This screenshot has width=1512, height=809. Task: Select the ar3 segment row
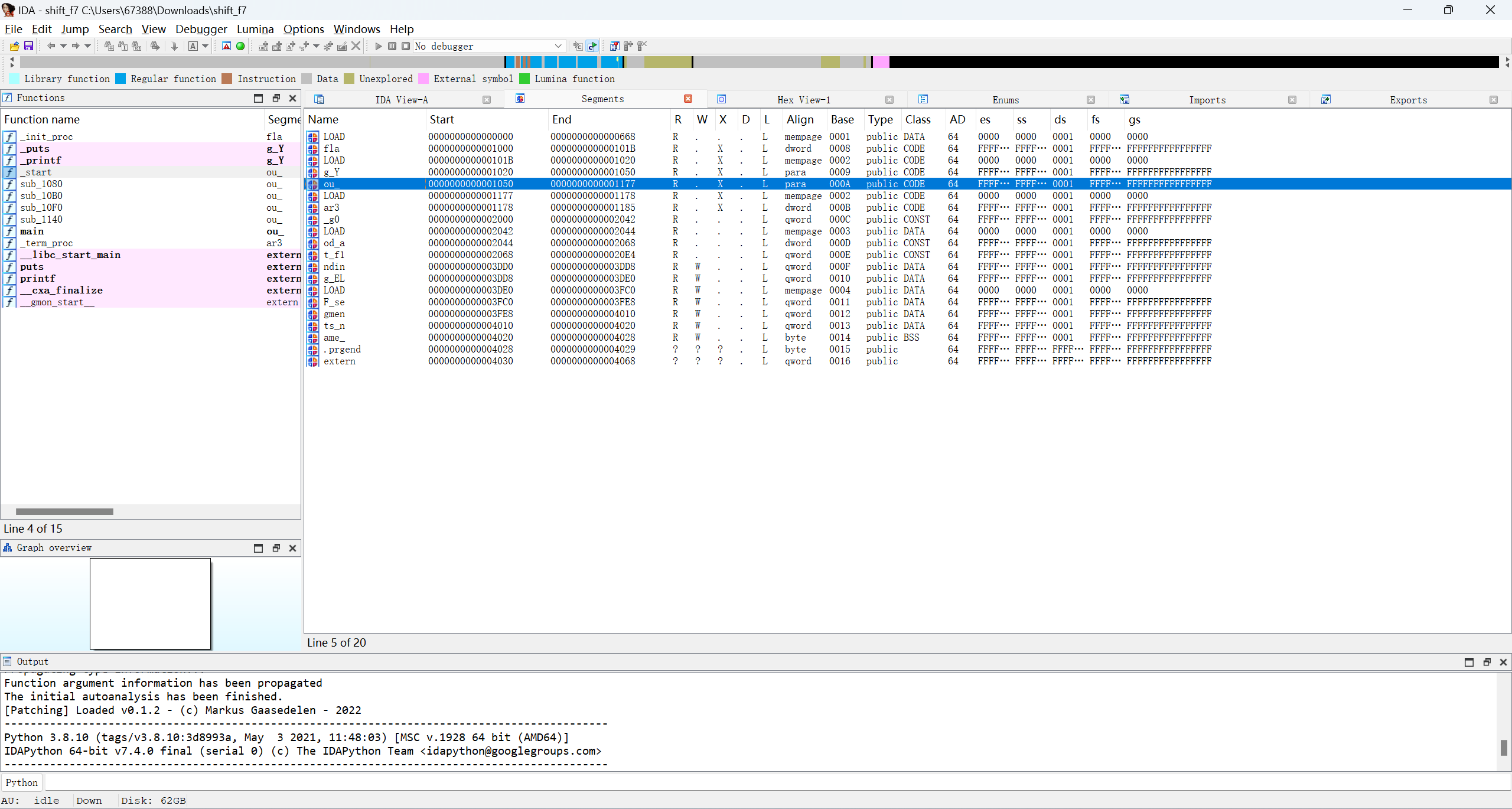(x=908, y=208)
